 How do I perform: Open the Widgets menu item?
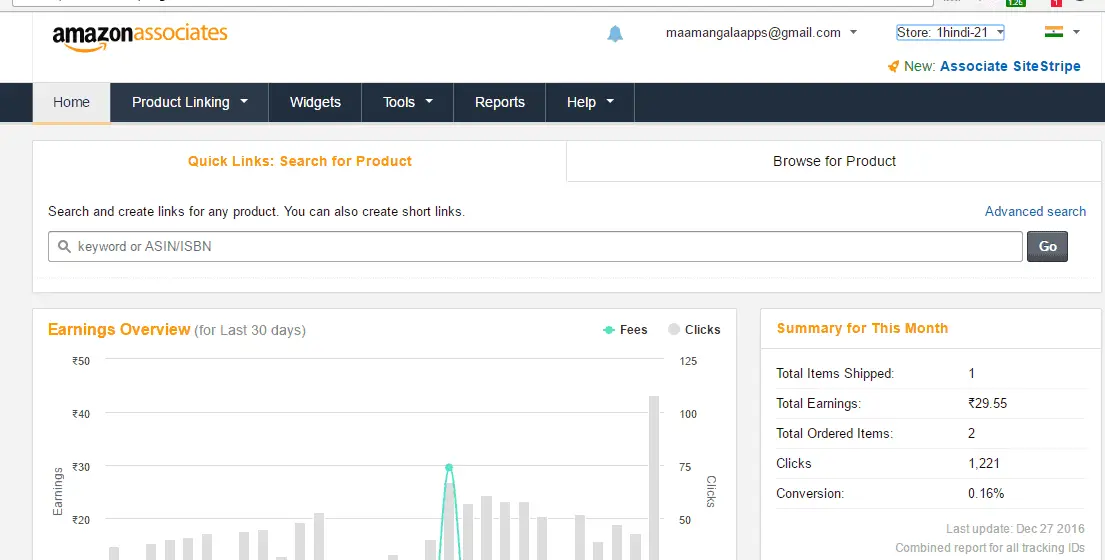pos(315,102)
